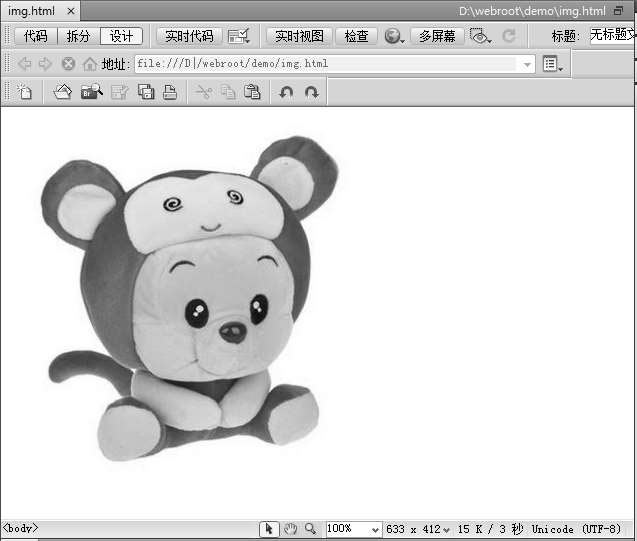Expand the address bar dropdown arrow
The width and height of the screenshot is (637, 541).
tap(528, 64)
